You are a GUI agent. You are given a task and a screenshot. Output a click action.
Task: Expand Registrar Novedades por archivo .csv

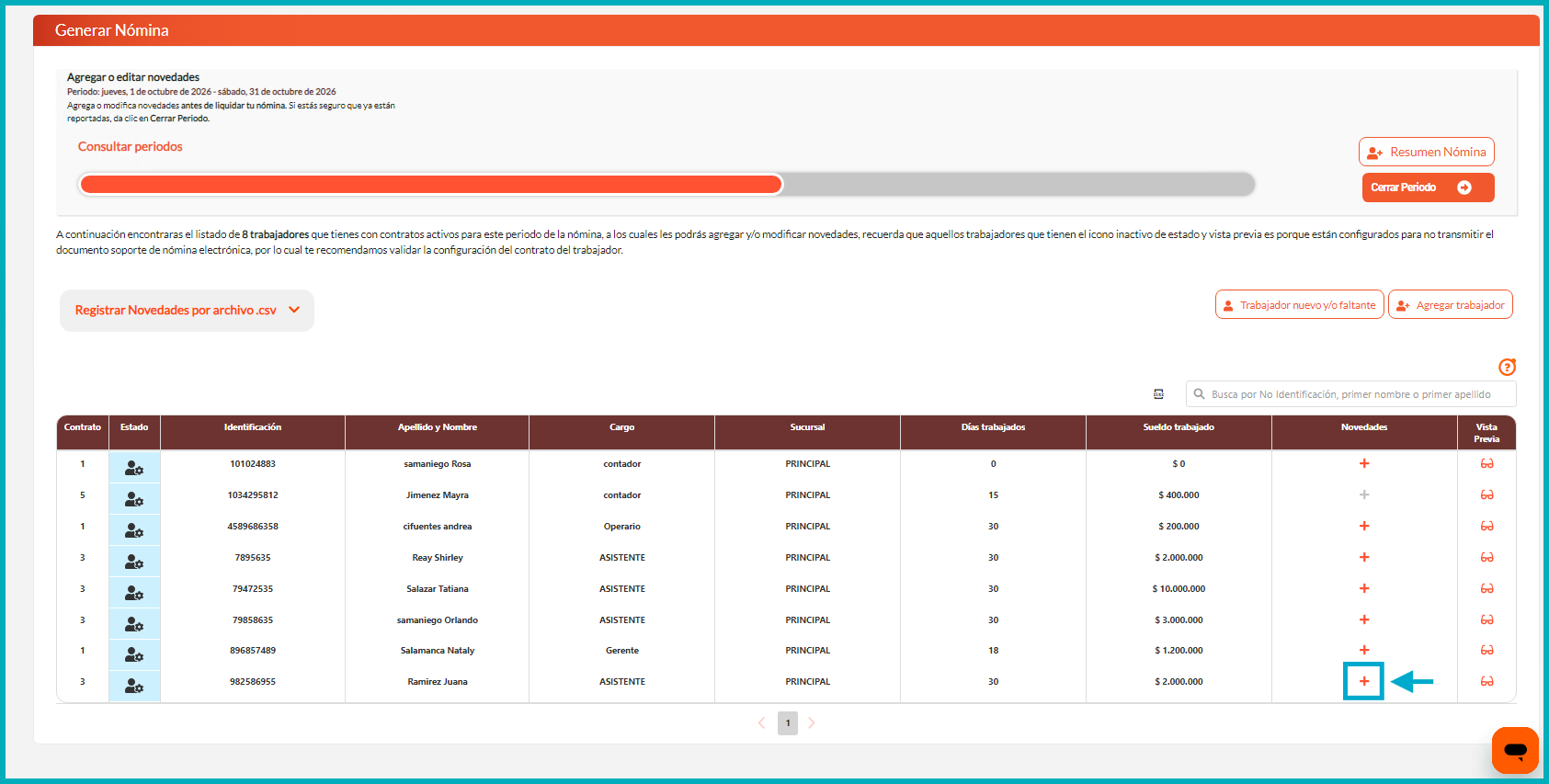[x=187, y=311]
